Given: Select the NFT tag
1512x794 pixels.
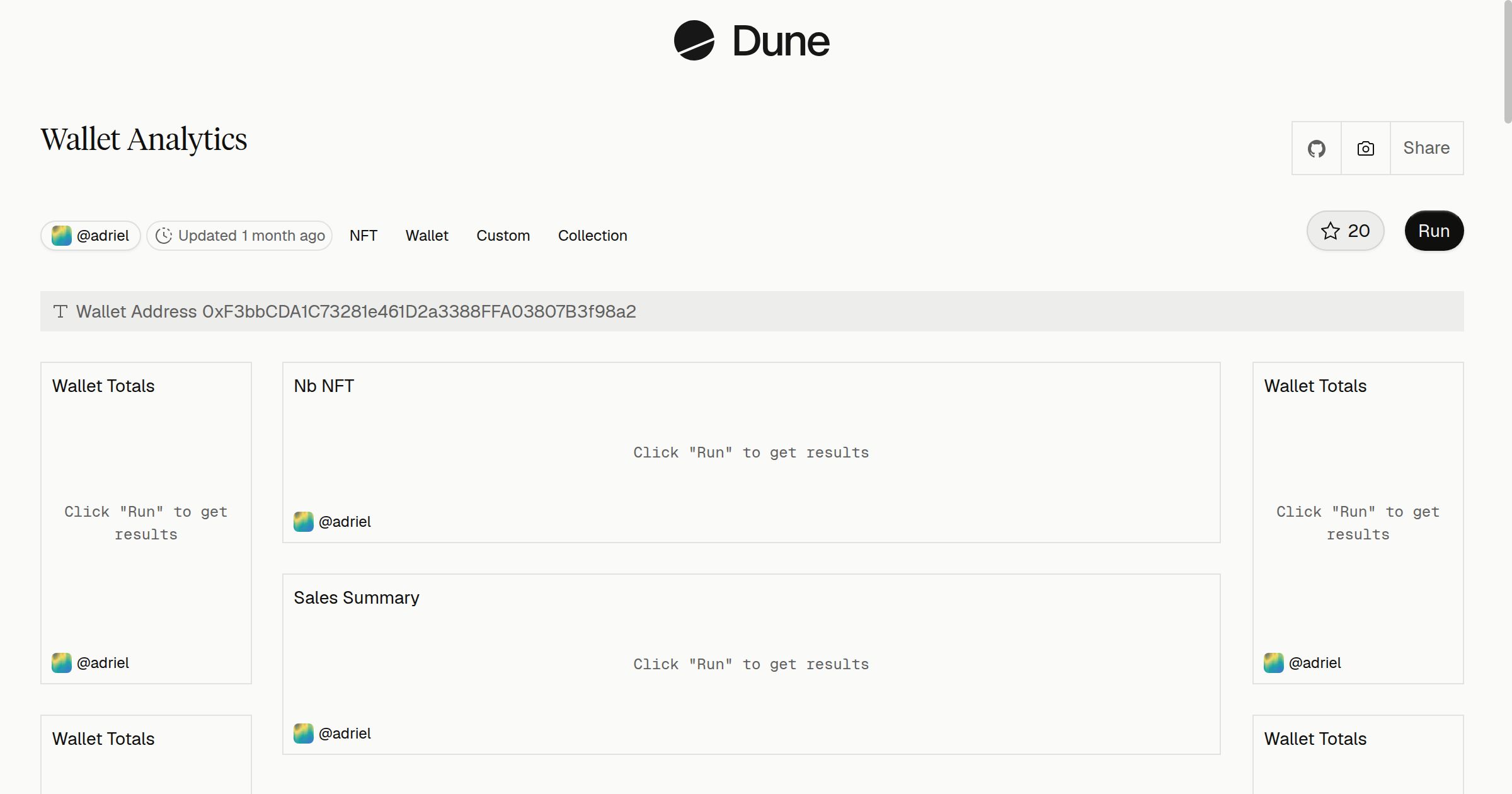Looking at the screenshot, I should click(x=364, y=236).
